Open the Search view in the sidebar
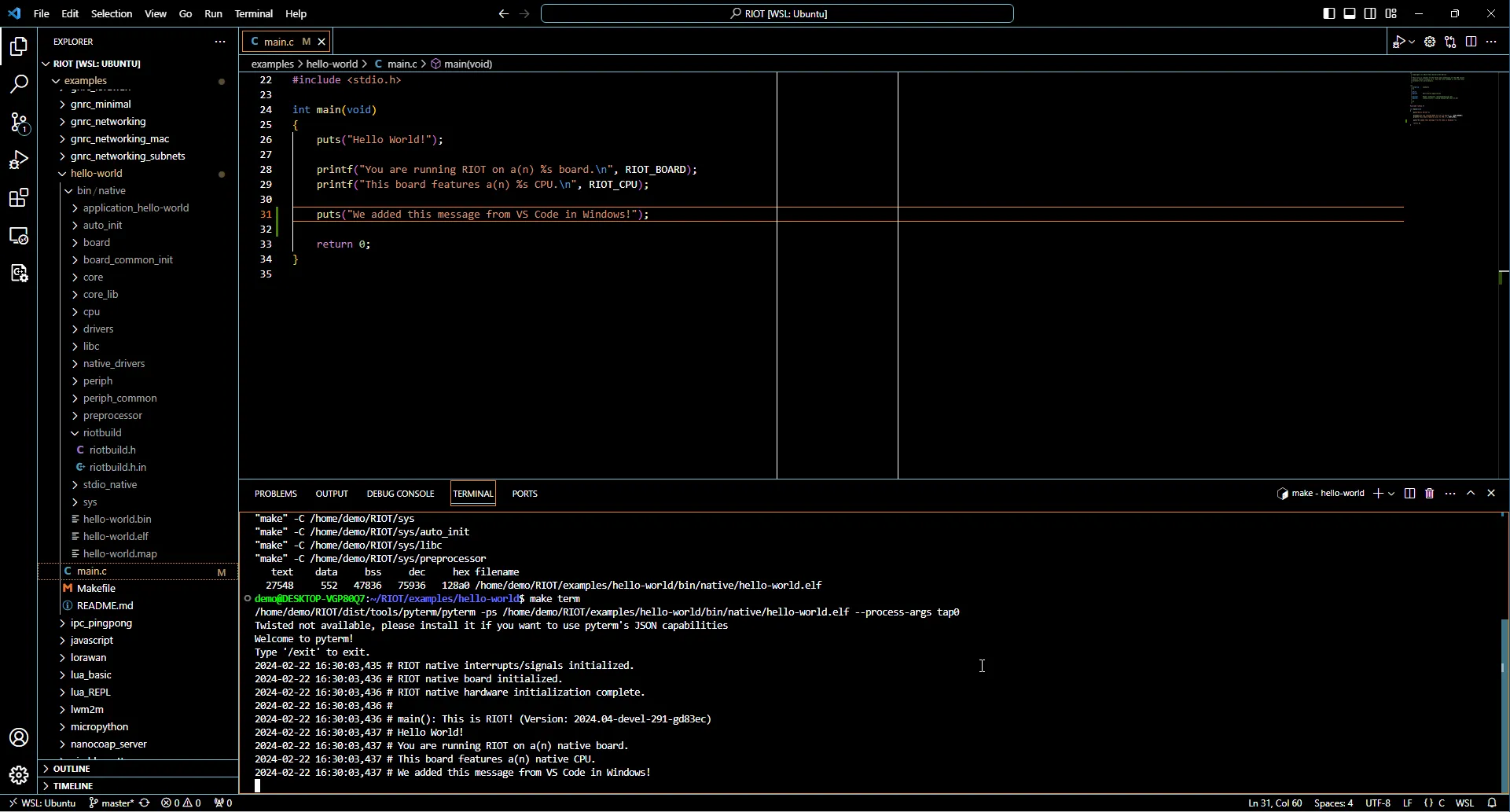This screenshot has height=812, width=1510. (19, 84)
